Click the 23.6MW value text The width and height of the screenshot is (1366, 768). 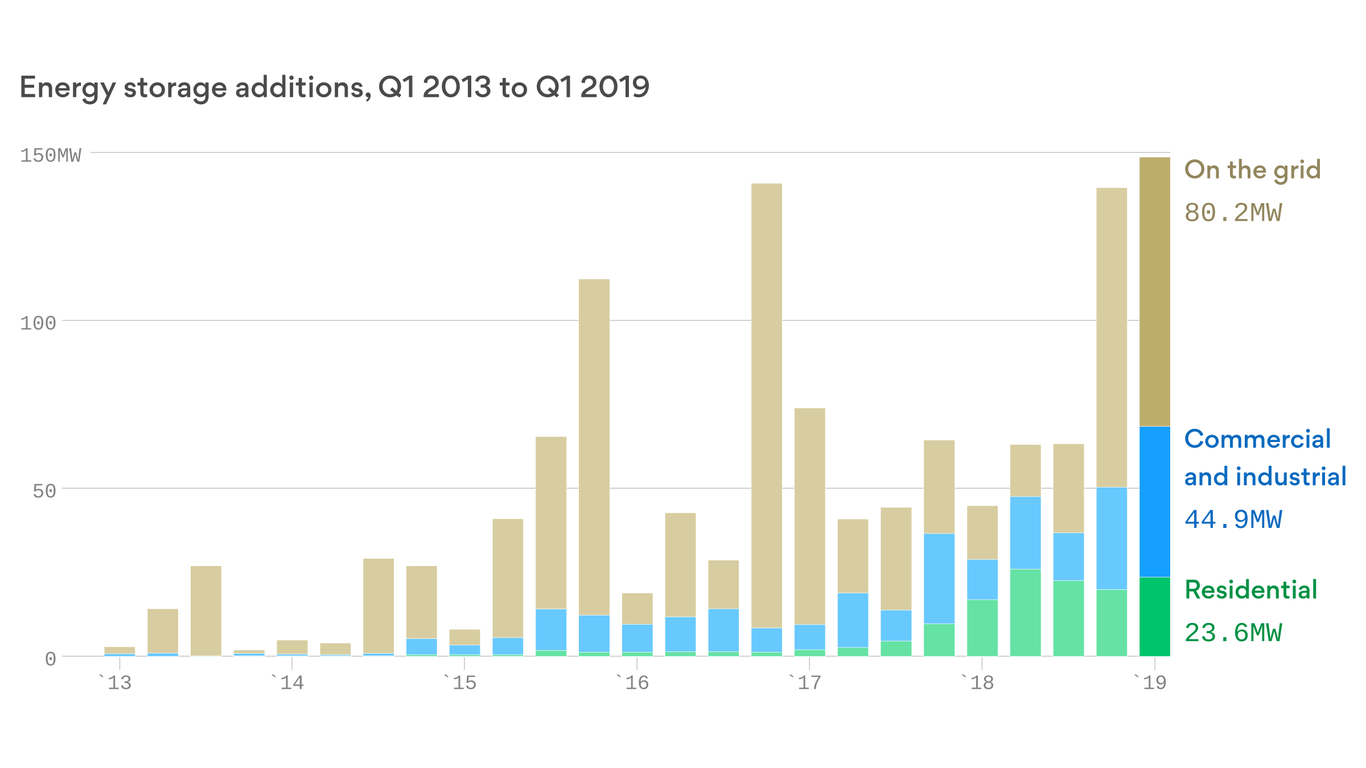coord(1232,631)
